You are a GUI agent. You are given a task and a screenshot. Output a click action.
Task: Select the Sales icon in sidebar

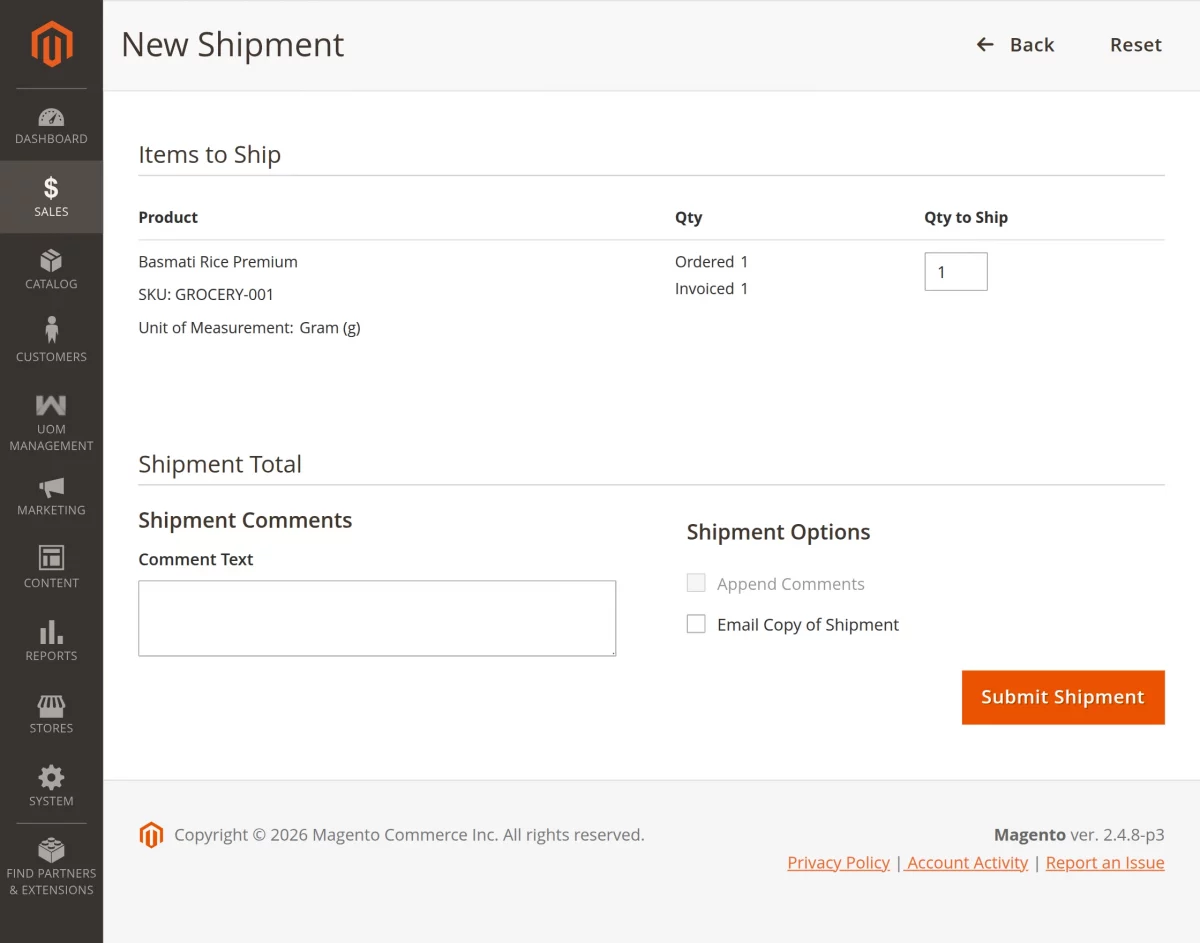point(51,196)
